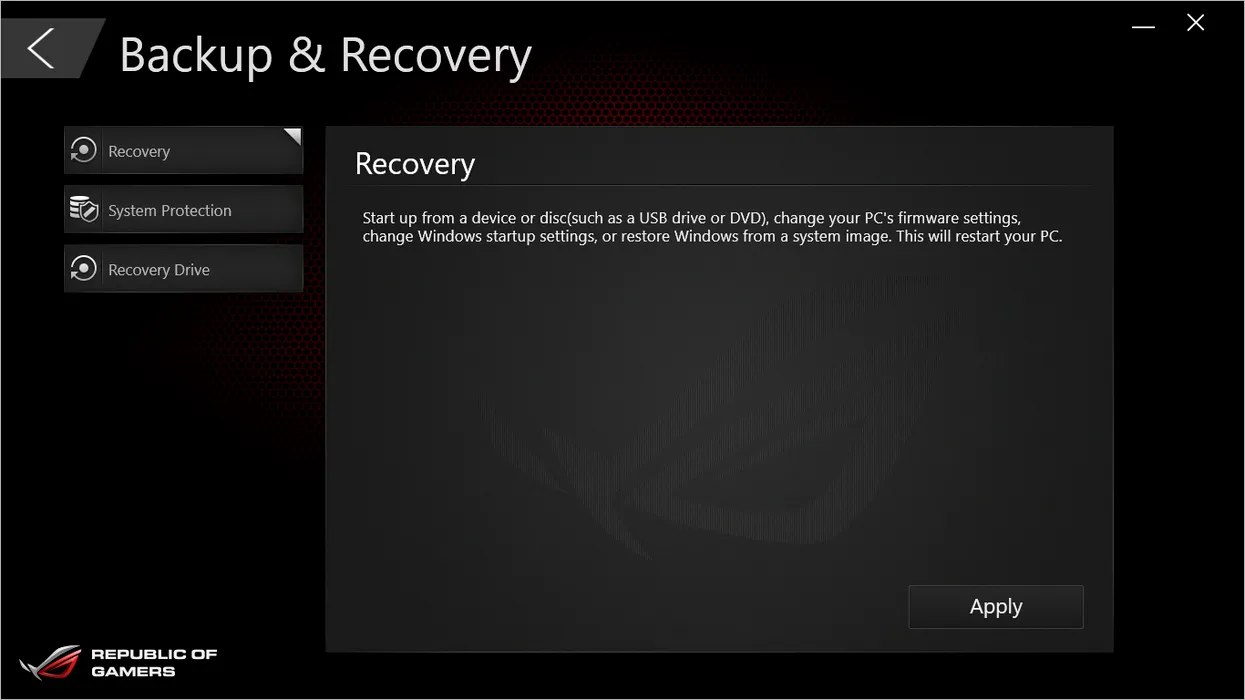The height and width of the screenshot is (700, 1245).
Task: Click the Recovery heading in the panel
Action: coord(415,164)
